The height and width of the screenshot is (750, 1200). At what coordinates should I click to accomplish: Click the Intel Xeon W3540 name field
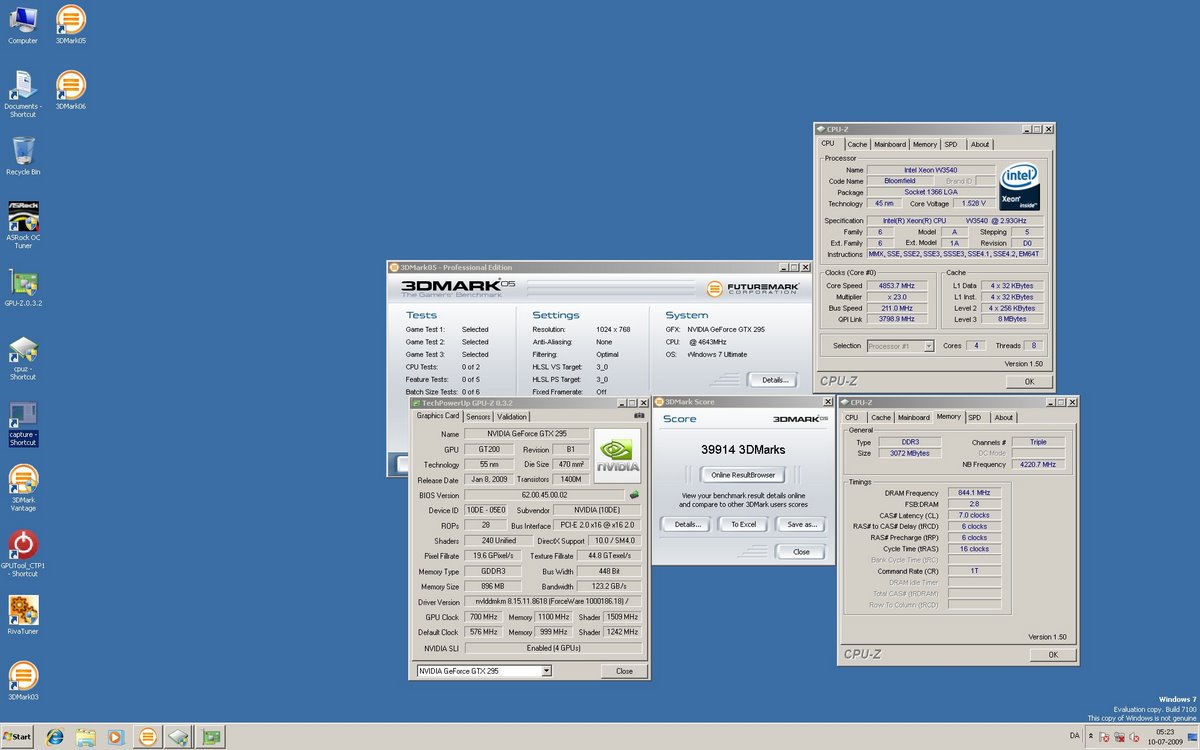click(930, 170)
